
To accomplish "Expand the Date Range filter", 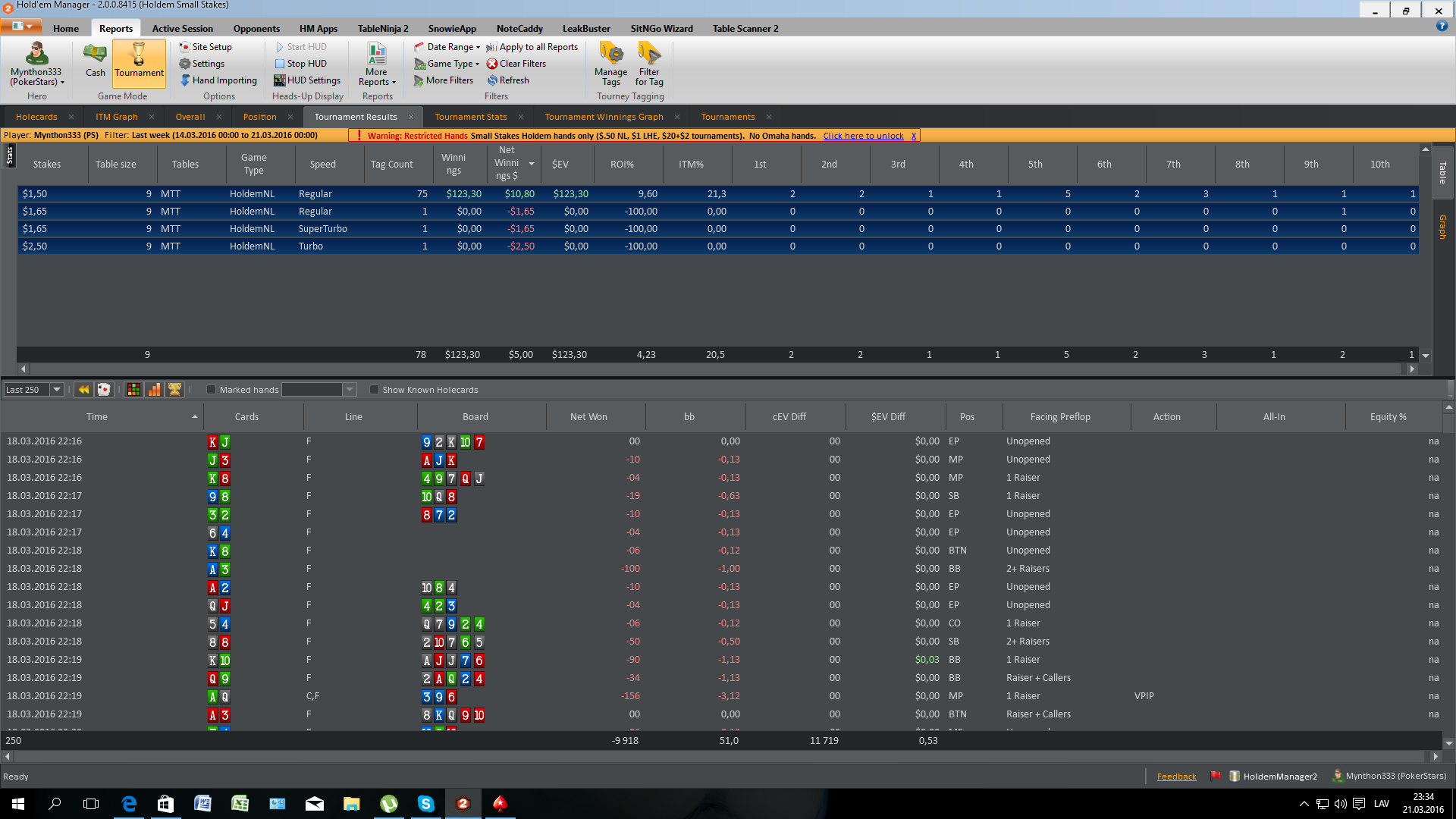I will [447, 47].
